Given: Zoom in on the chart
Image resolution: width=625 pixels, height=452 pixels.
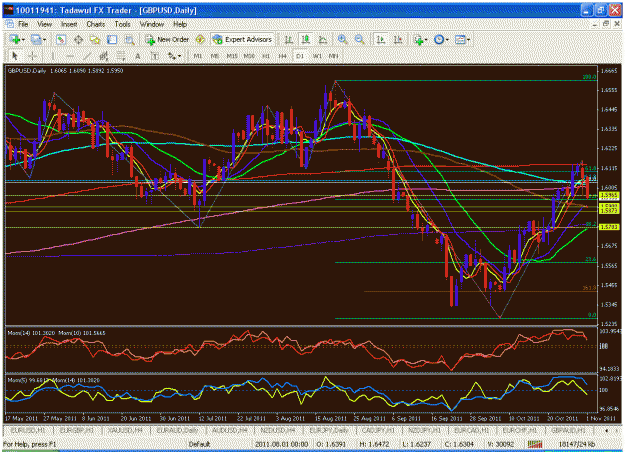Looking at the screenshot, I should click(x=342, y=39).
